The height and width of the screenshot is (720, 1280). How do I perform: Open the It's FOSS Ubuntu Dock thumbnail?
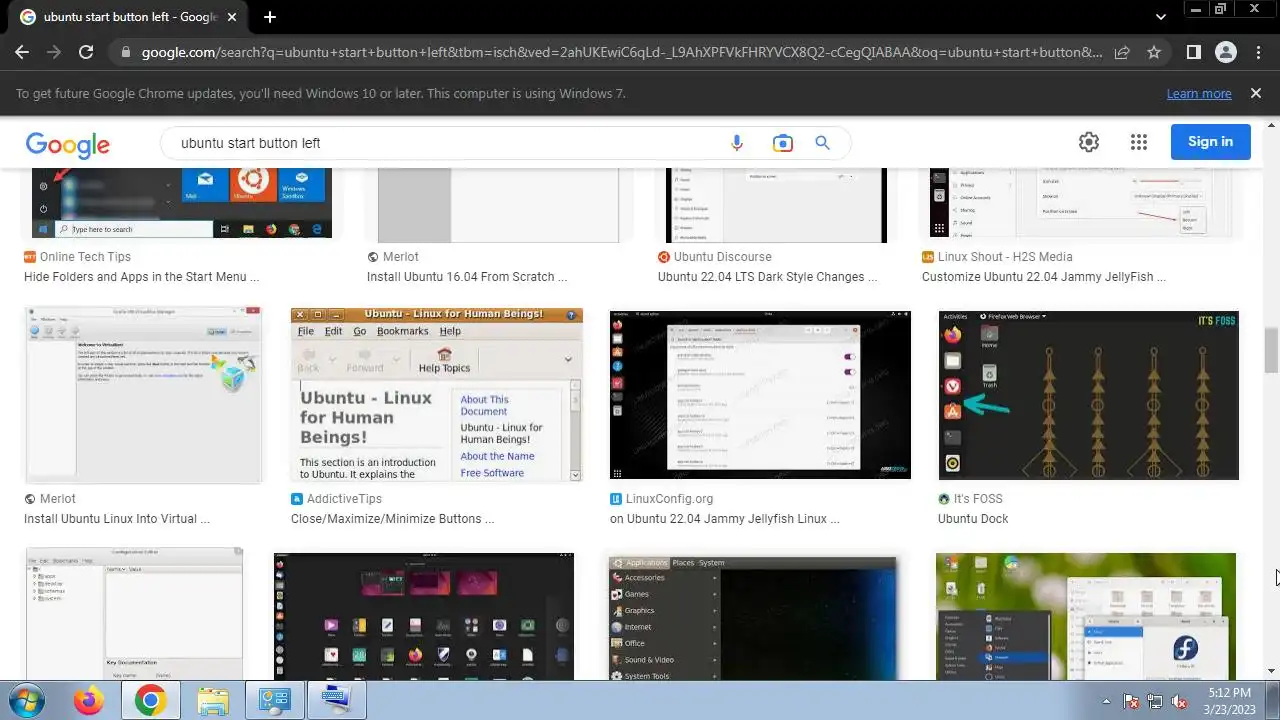tap(1088, 395)
